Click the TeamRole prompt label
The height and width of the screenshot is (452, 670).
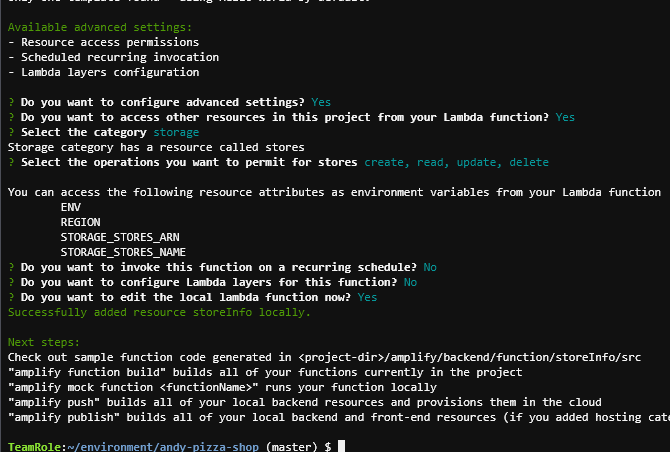pyautogui.click(x=32, y=446)
